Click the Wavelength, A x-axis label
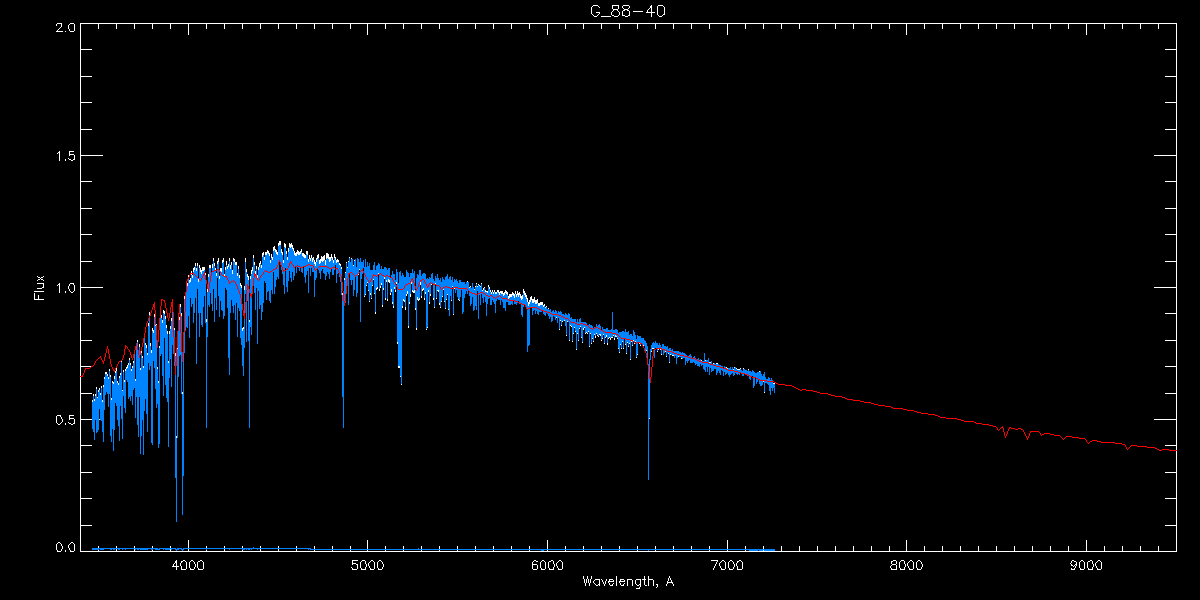 point(627,582)
